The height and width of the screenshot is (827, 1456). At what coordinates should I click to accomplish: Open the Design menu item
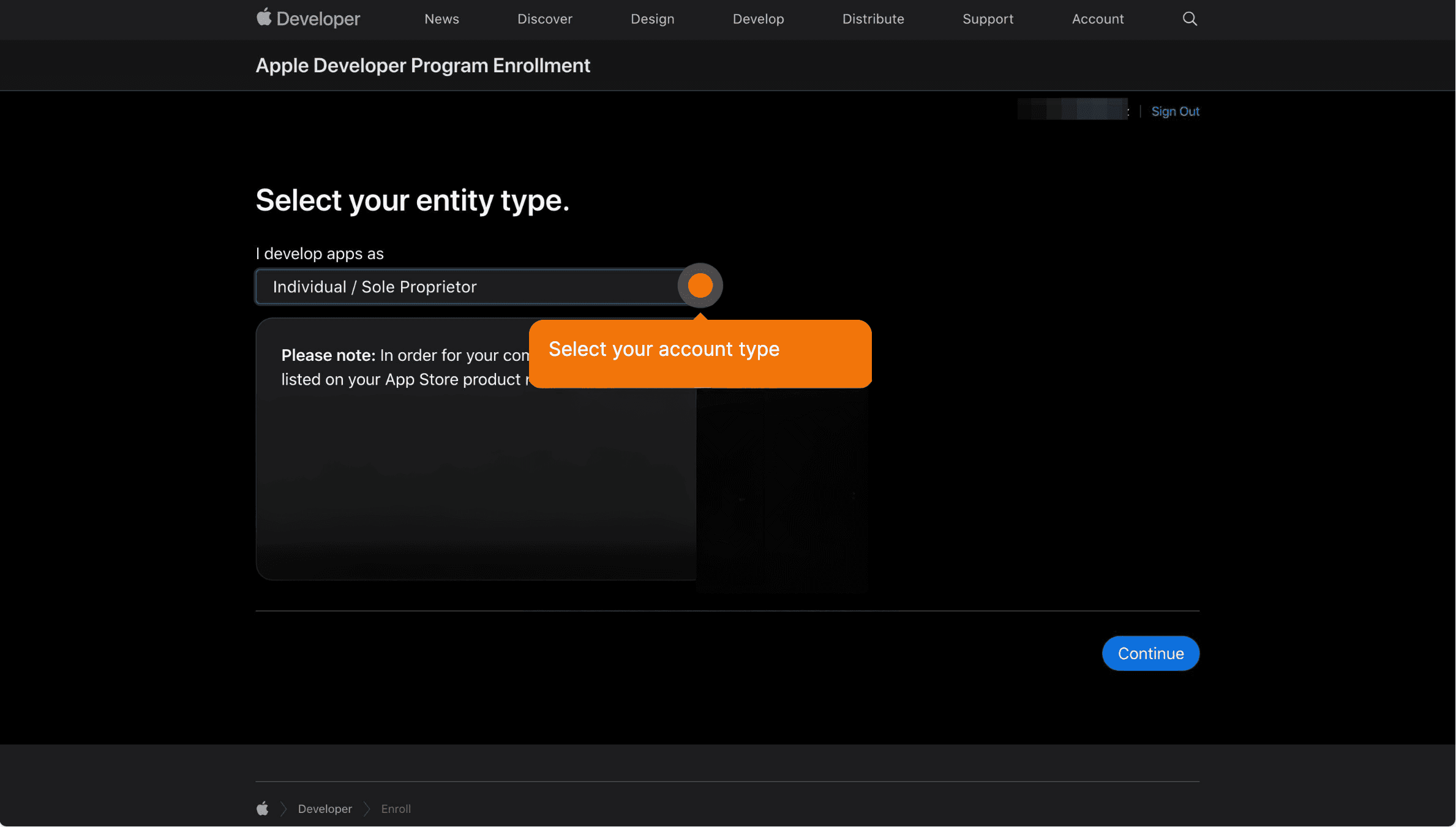pos(653,19)
